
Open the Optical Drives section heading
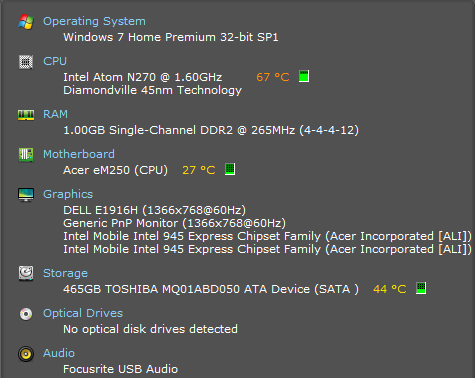point(83,313)
